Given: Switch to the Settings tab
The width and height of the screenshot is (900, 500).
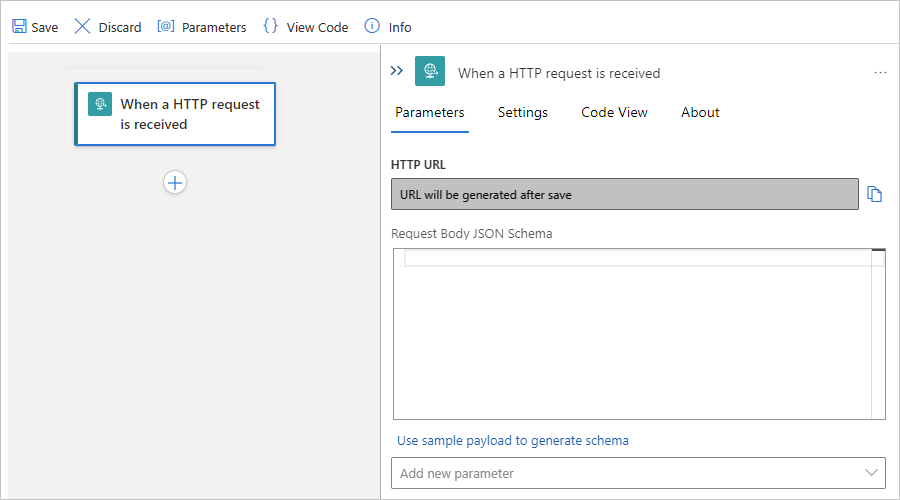Looking at the screenshot, I should (523, 112).
